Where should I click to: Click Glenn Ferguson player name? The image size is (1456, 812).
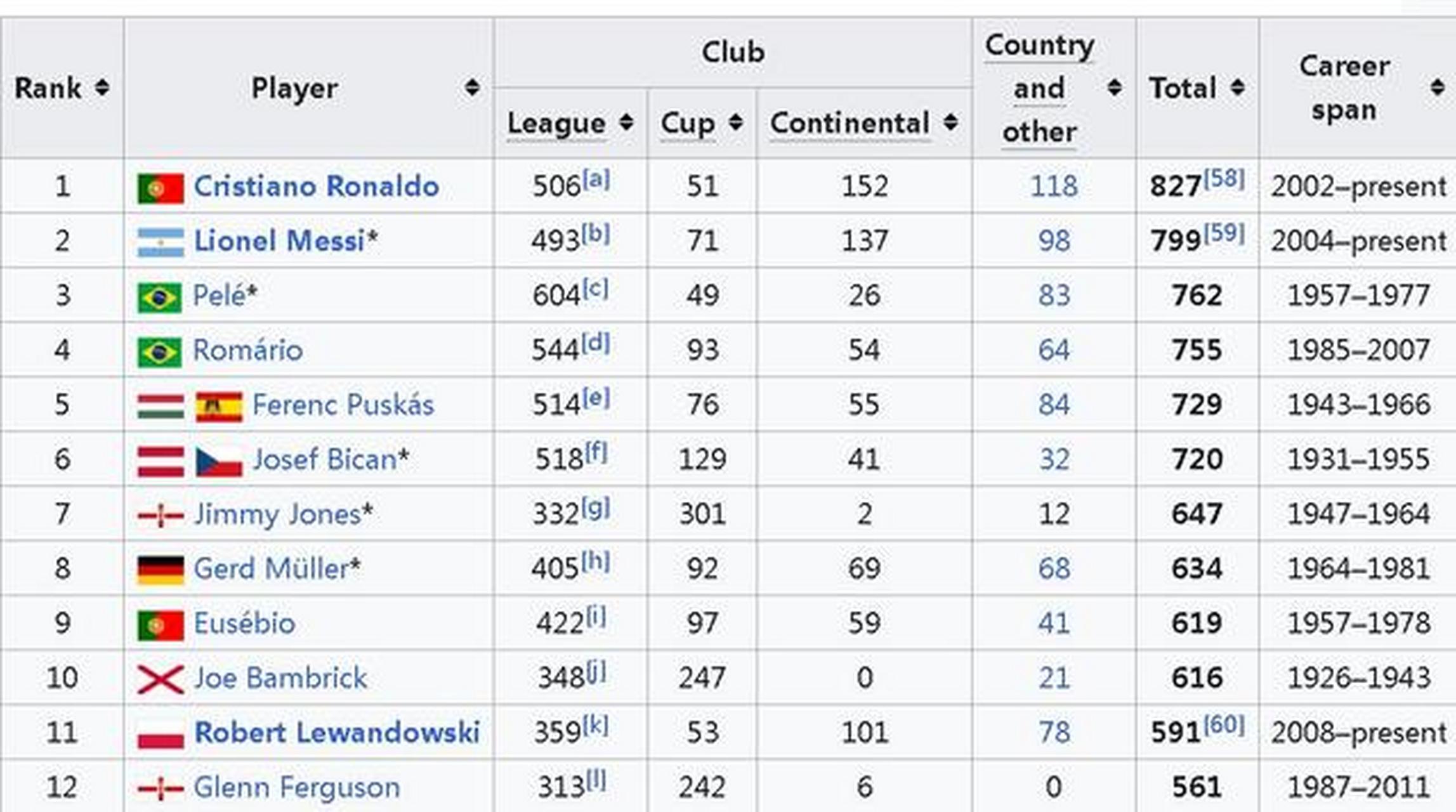297,787
